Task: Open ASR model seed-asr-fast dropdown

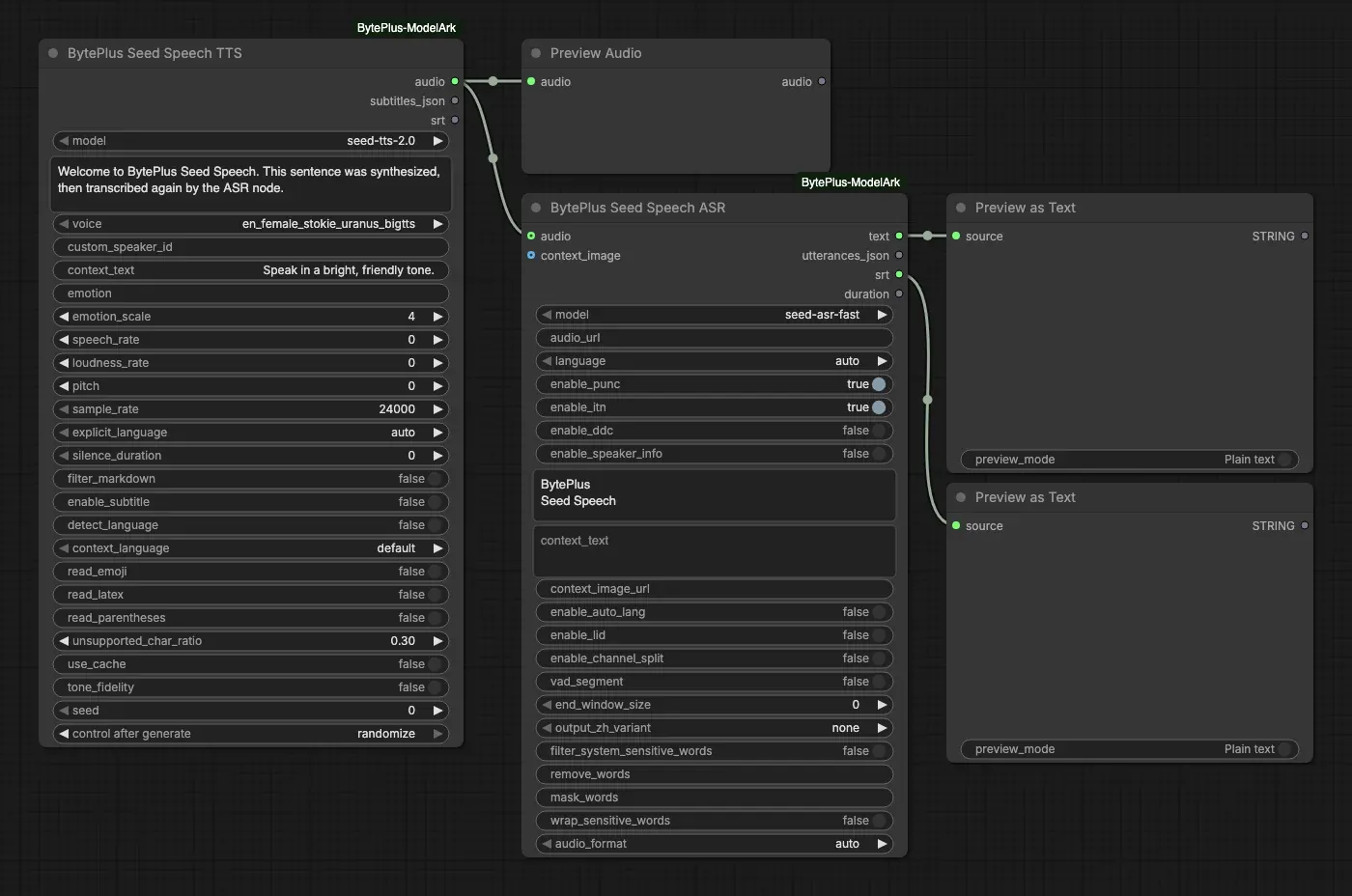Action: coord(715,315)
